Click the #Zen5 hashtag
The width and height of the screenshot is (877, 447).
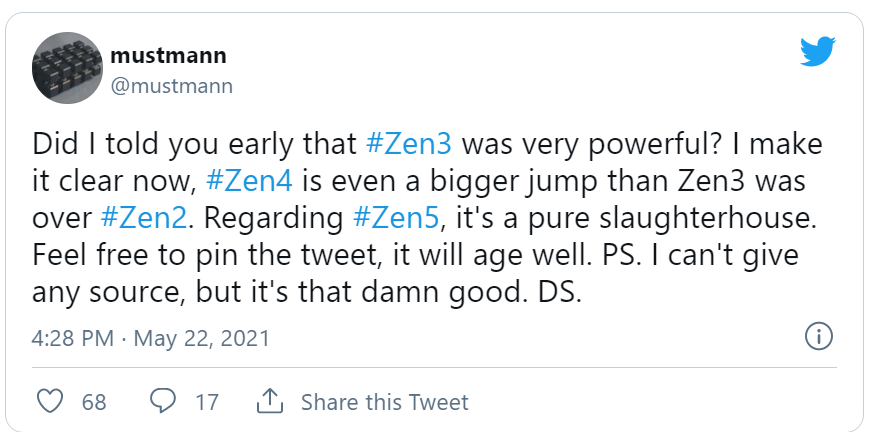396,218
